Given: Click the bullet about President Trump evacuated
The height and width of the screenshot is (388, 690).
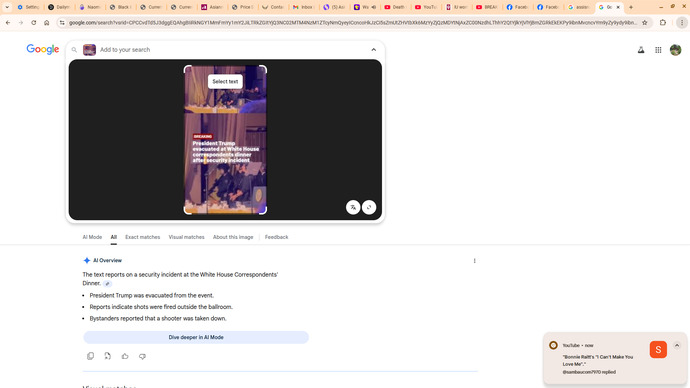Looking at the screenshot, I should coord(151,296).
